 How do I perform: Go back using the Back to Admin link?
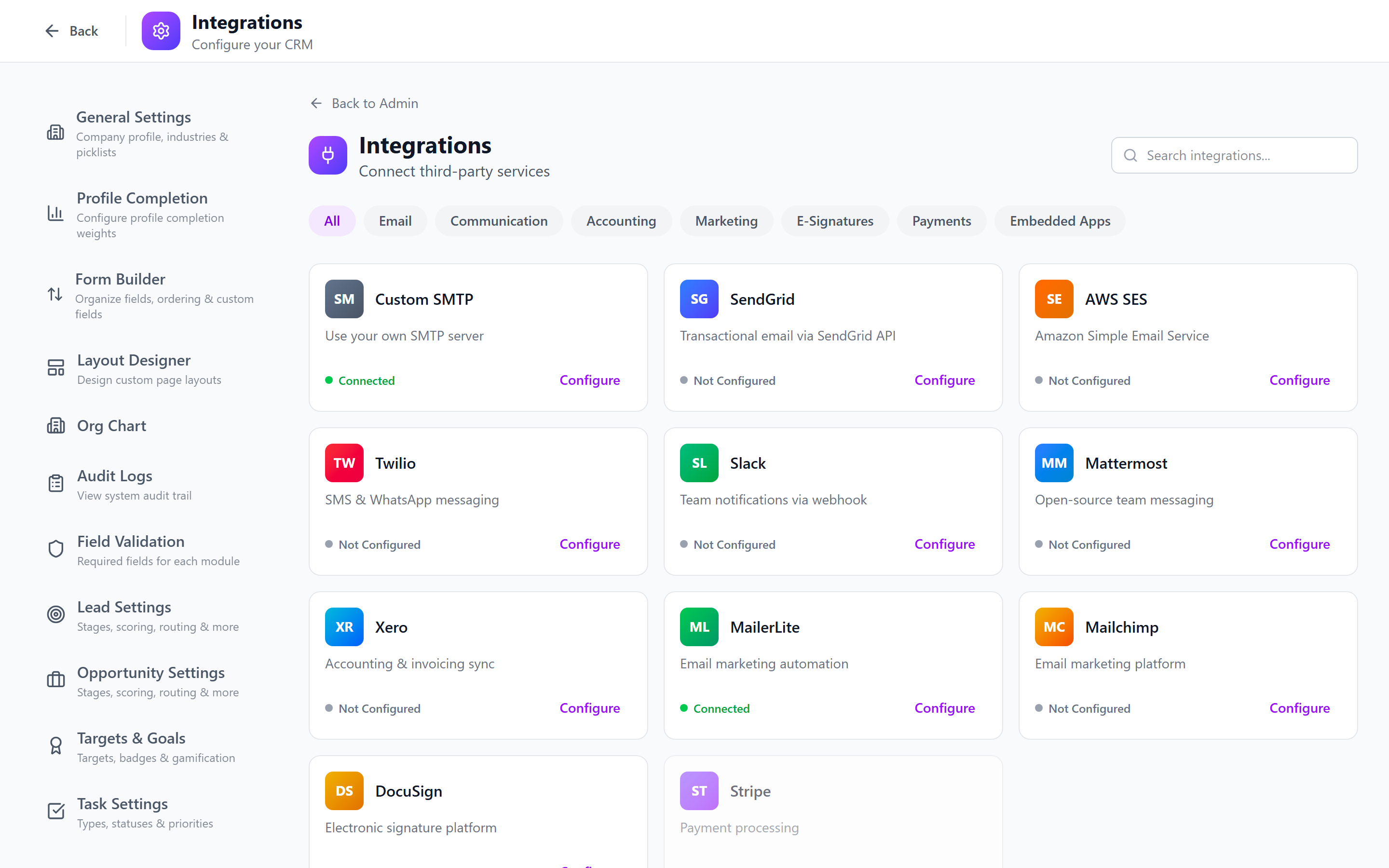(x=365, y=103)
